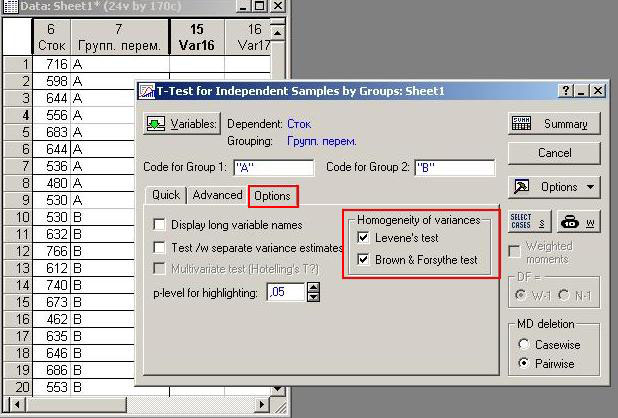This screenshot has width=618, height=418.
Task: Open the Options dropdown button on right
Action: pyautogui.click(x=554, y=187)
